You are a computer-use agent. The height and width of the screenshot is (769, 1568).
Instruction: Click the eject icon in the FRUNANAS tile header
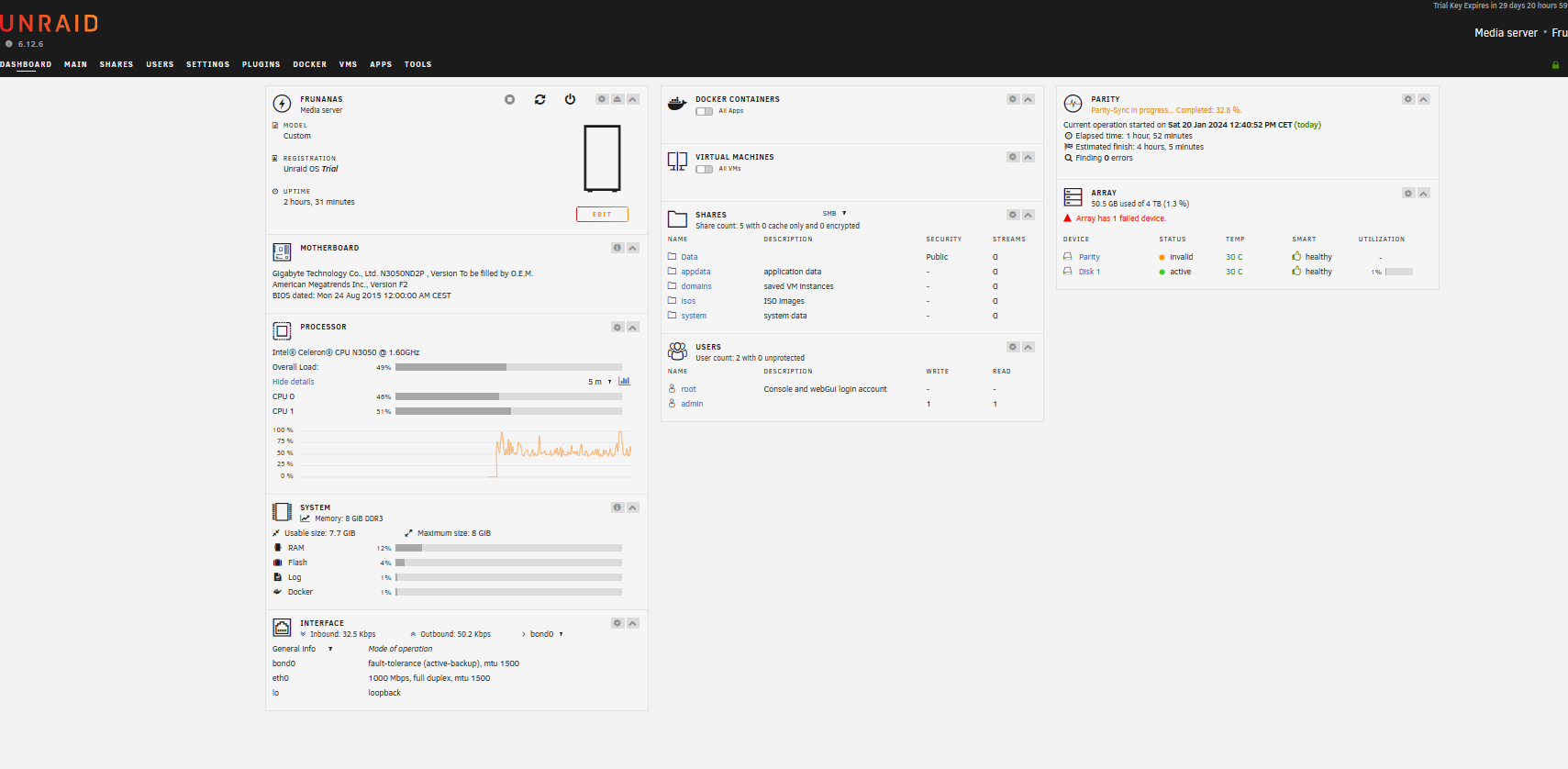click(x=617, y=99)
